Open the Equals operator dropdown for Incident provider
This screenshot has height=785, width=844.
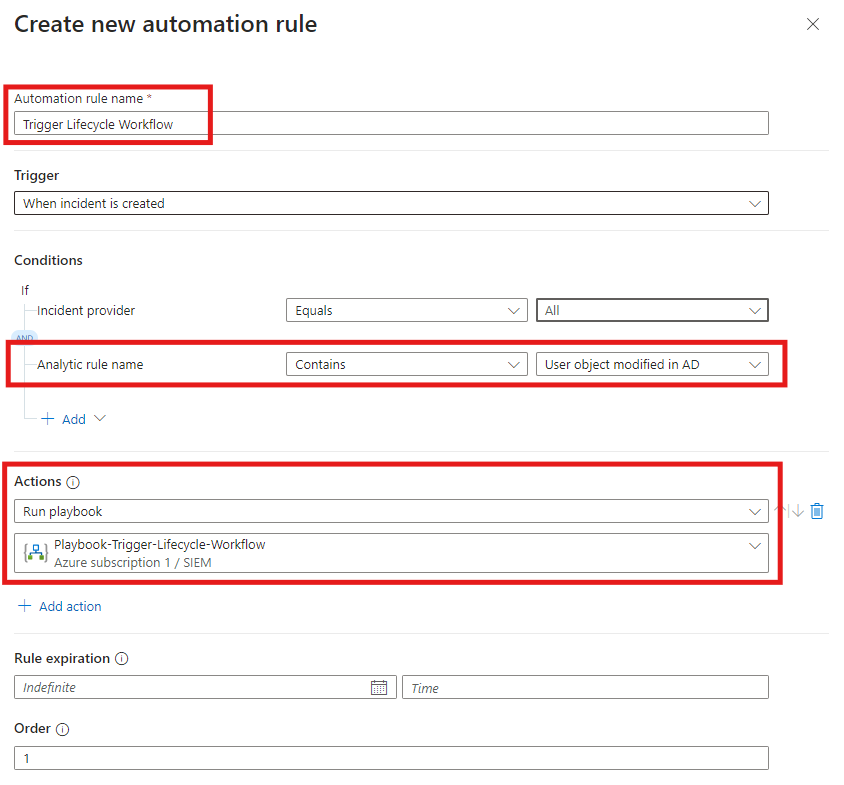pyautogui.click(x=405, y=310)
